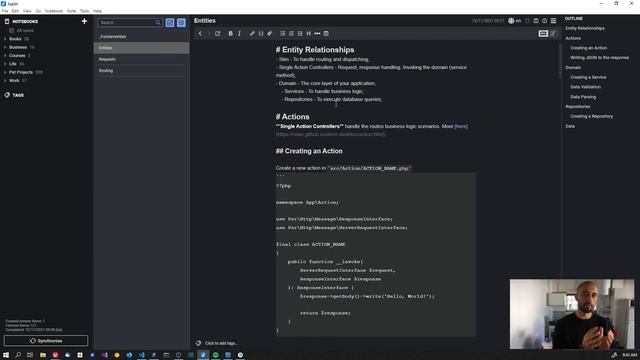The image size is (640, 360).
Task: Expand the Business notebook
Action: pyautogui.click(x=5, y=47)
